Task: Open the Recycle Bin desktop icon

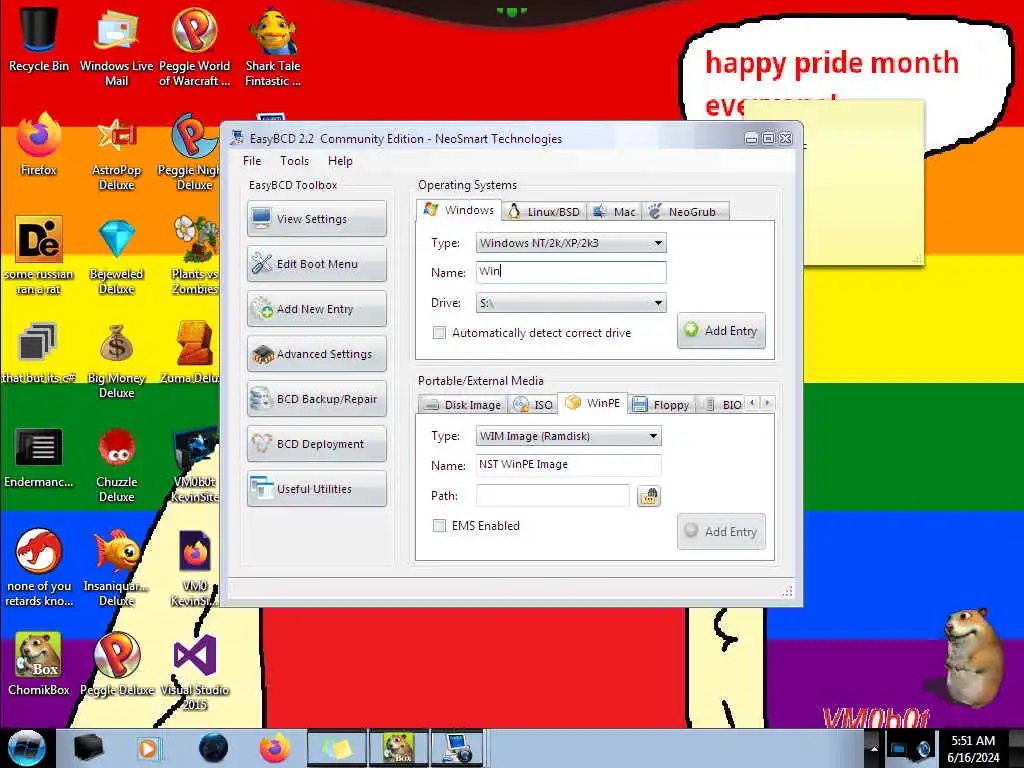Action: point(39,39)
